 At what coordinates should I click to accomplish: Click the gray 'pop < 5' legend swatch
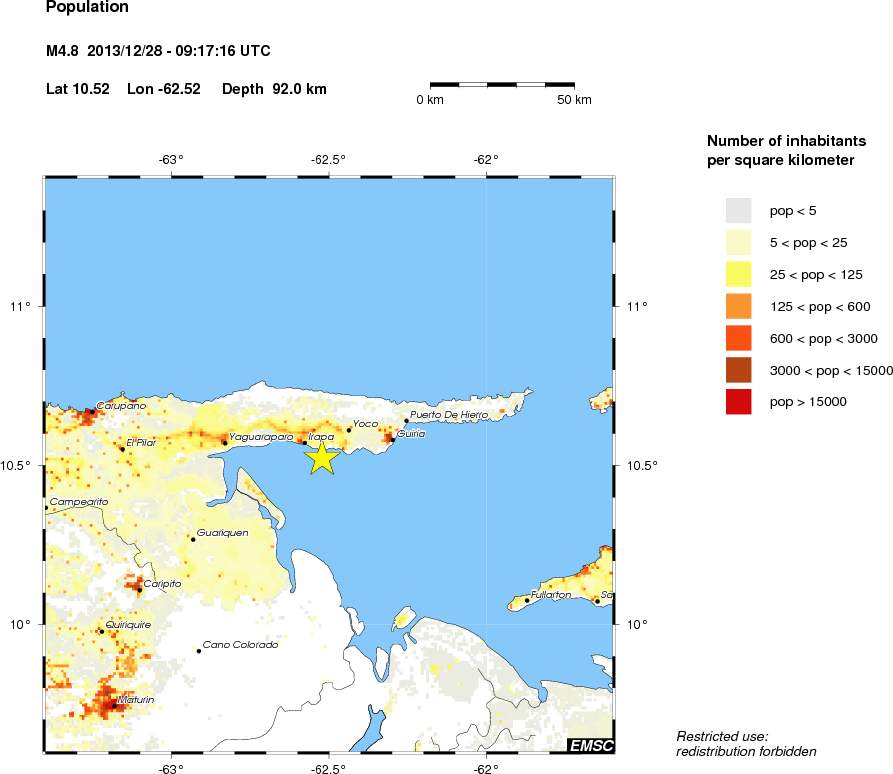738,210
